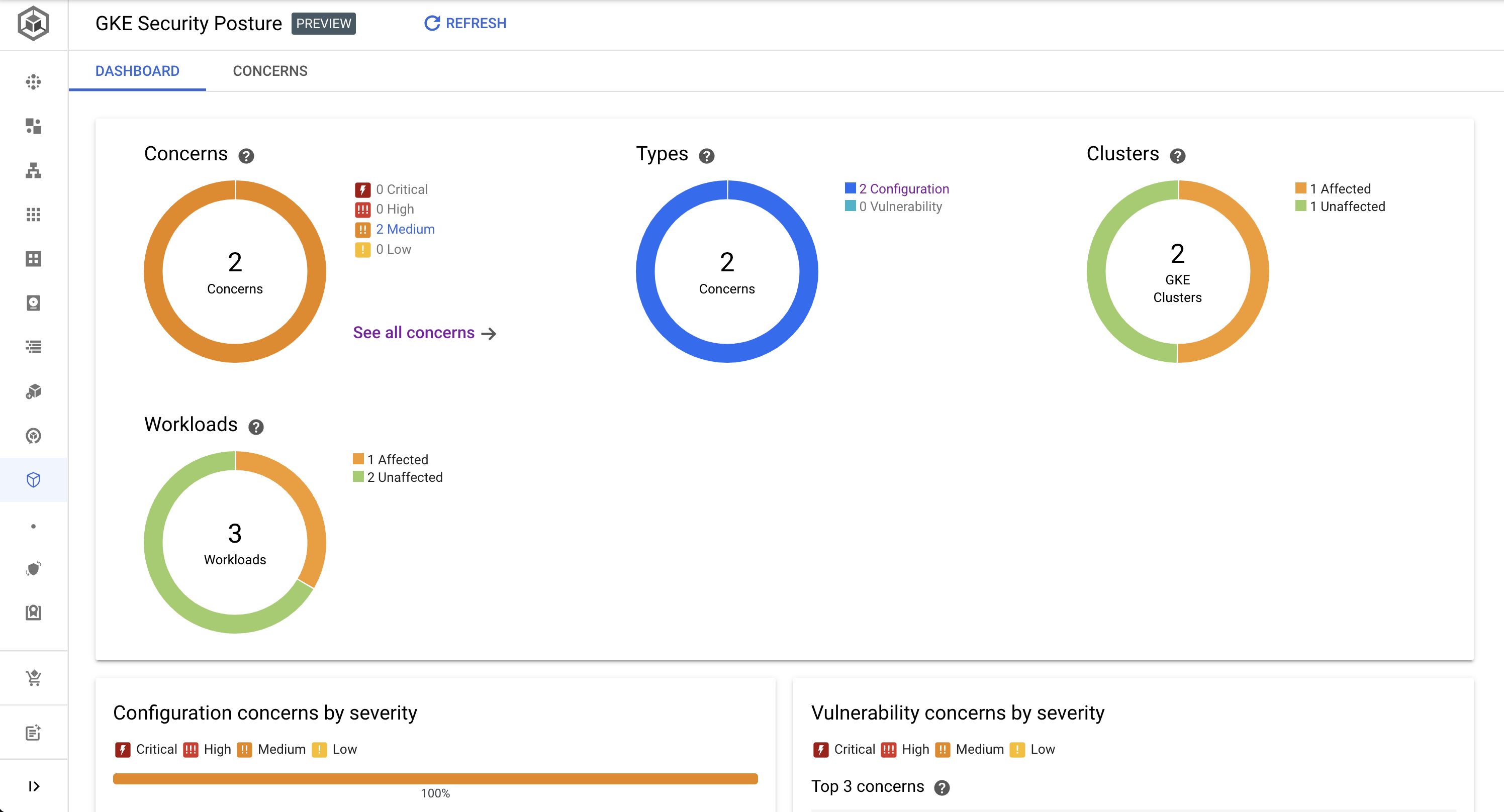Click the 2 Configuration legend link
The height and width of the screenshot is (812, 1504).
pos(903,188)
